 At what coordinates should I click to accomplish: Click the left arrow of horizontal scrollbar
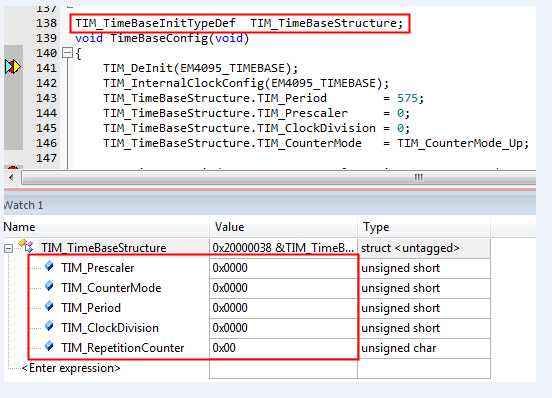click(11, 177)
